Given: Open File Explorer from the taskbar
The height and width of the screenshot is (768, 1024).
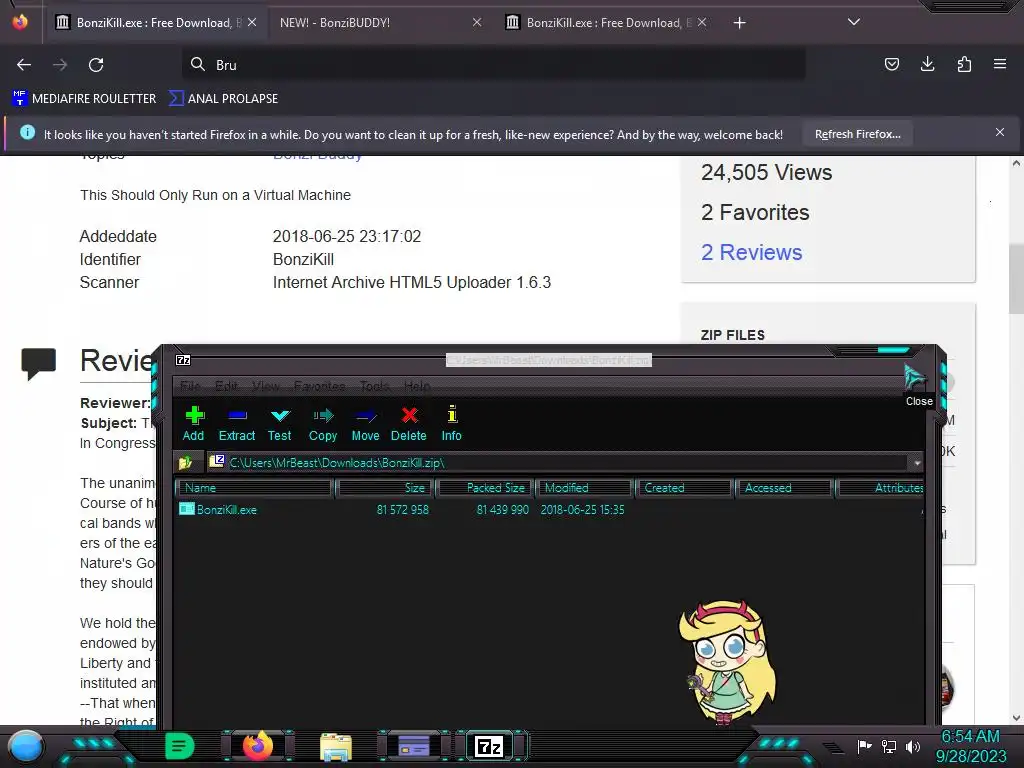Looking at the screenshot, I should pyautogui.click(x=336, y=747).
